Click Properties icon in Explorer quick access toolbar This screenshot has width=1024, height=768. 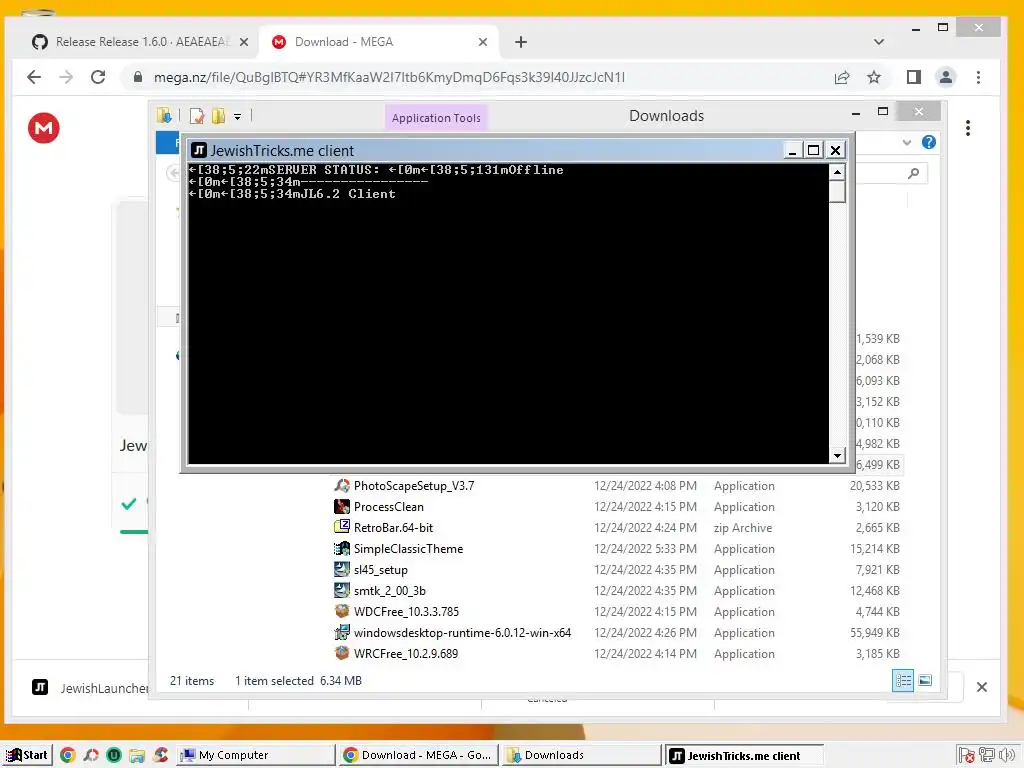pyautogui.click(x=197, y=116)
